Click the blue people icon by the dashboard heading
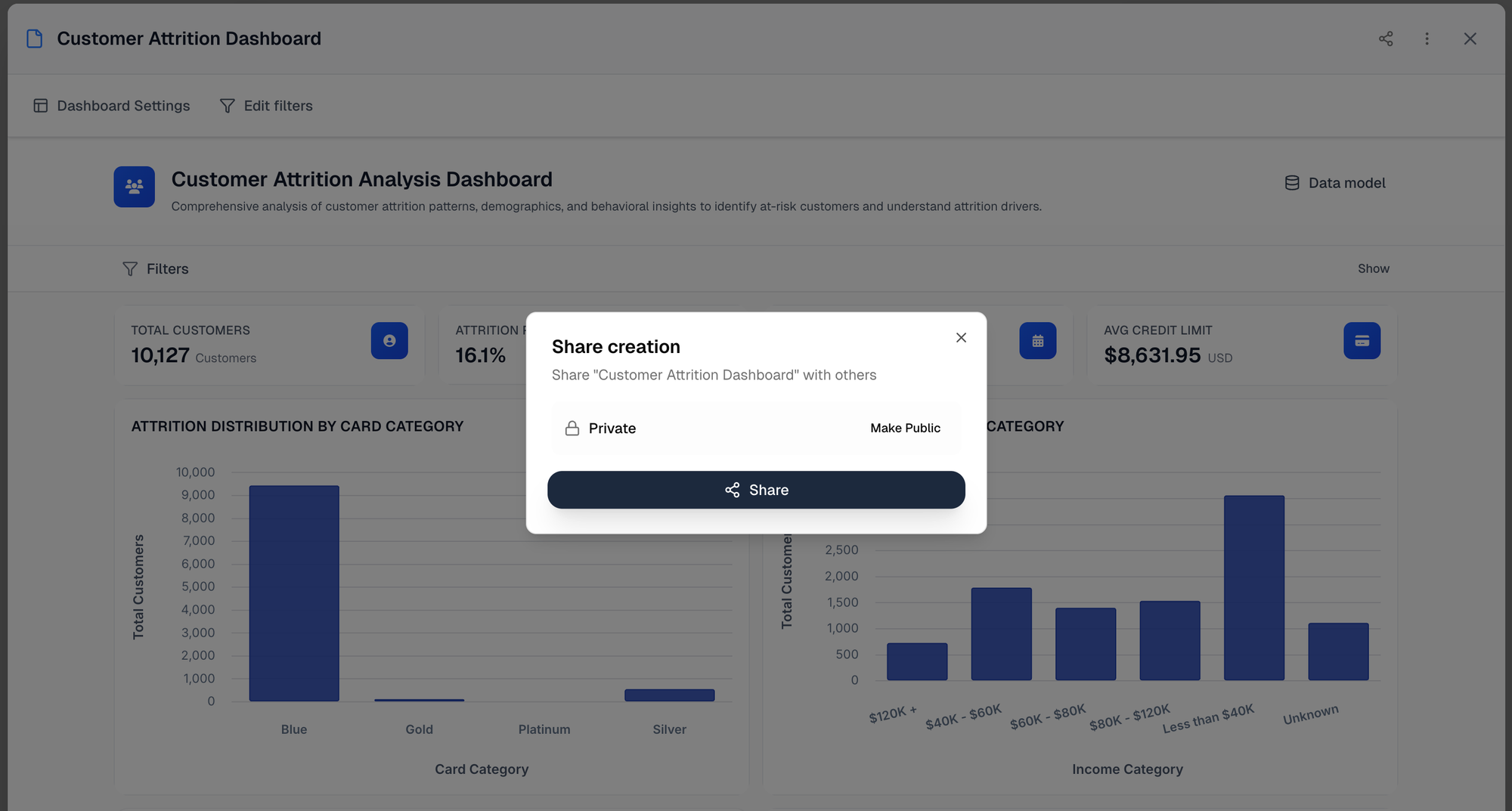 click(x=135, y=187)
